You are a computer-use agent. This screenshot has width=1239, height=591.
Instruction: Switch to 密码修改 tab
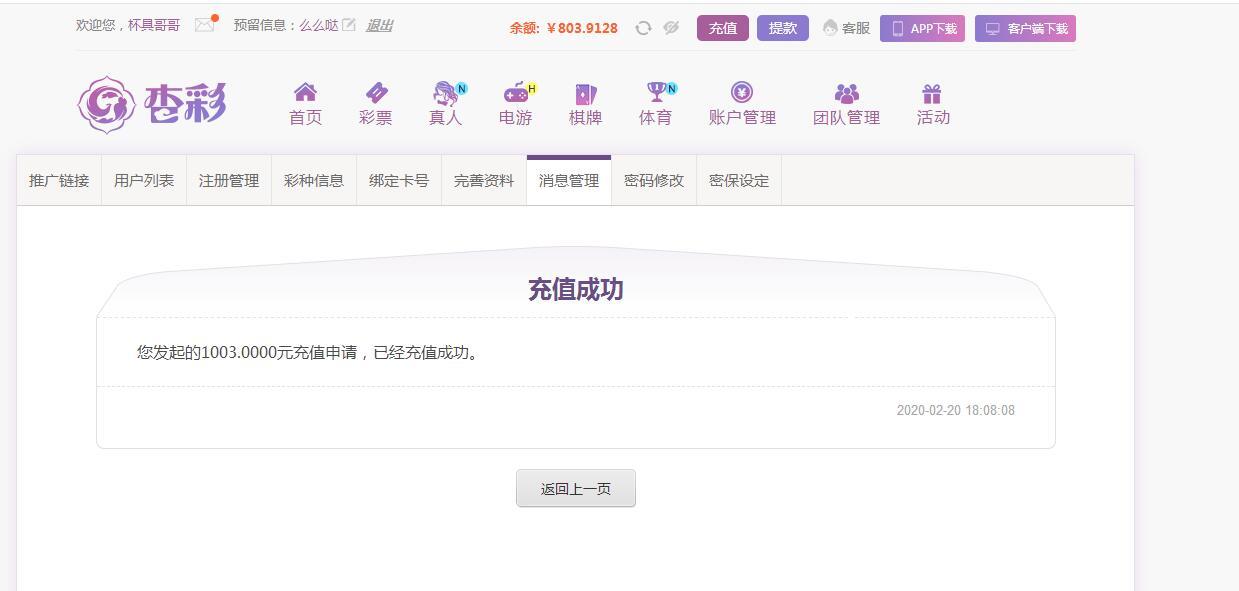click(654, 181)
